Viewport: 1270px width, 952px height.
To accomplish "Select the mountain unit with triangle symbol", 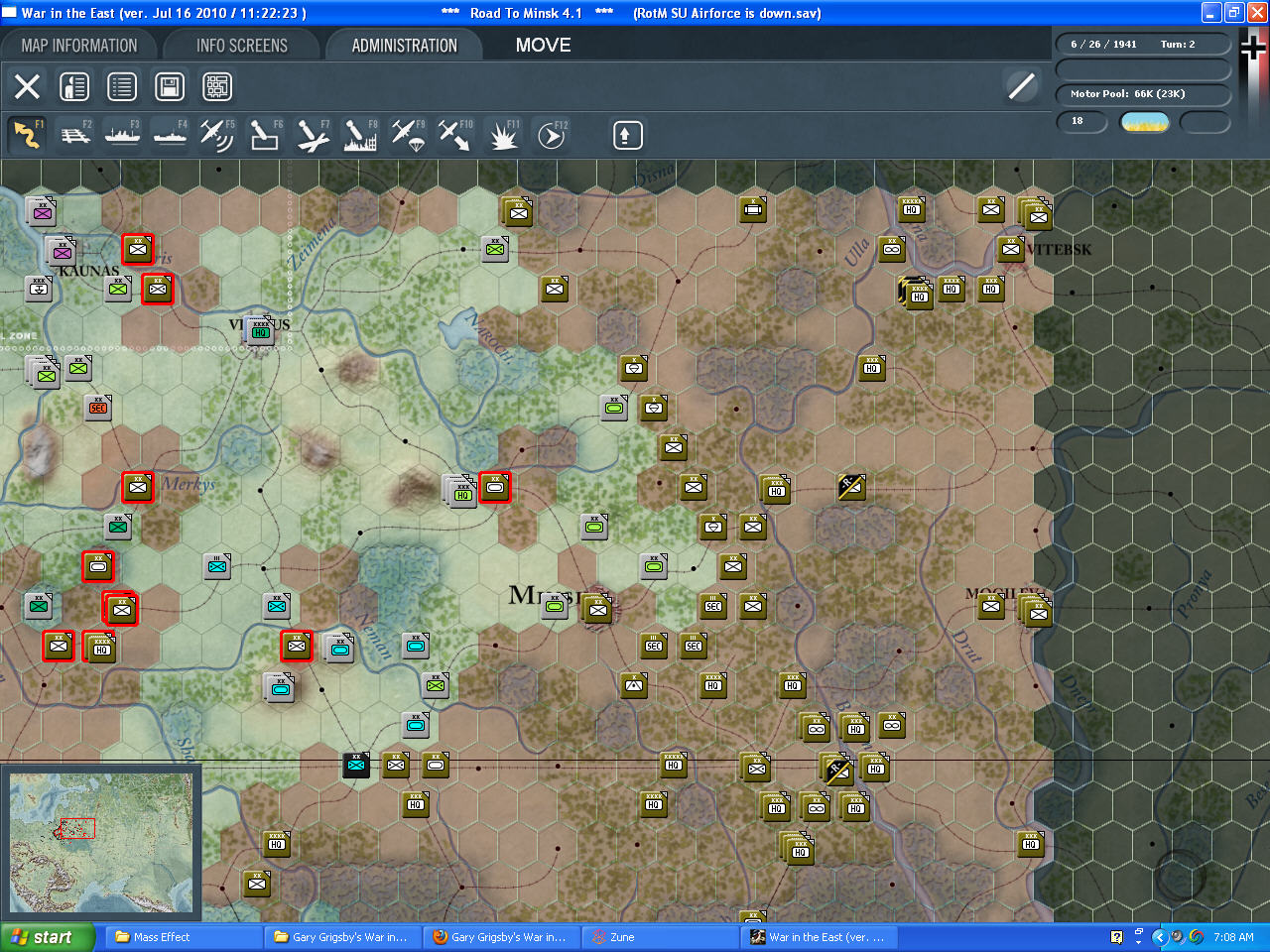I will click(634, 685).
